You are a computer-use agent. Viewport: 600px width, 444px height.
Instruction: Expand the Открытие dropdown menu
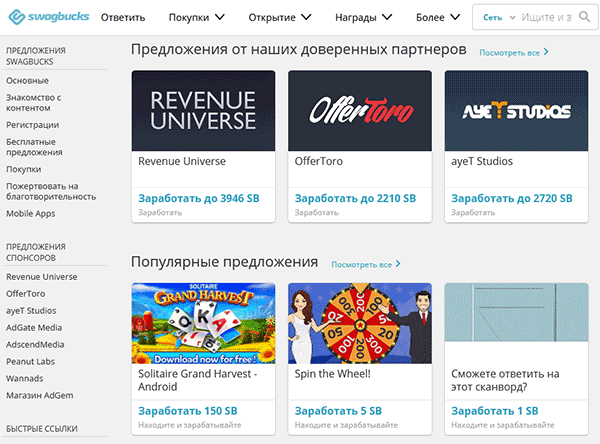point(280,18)
